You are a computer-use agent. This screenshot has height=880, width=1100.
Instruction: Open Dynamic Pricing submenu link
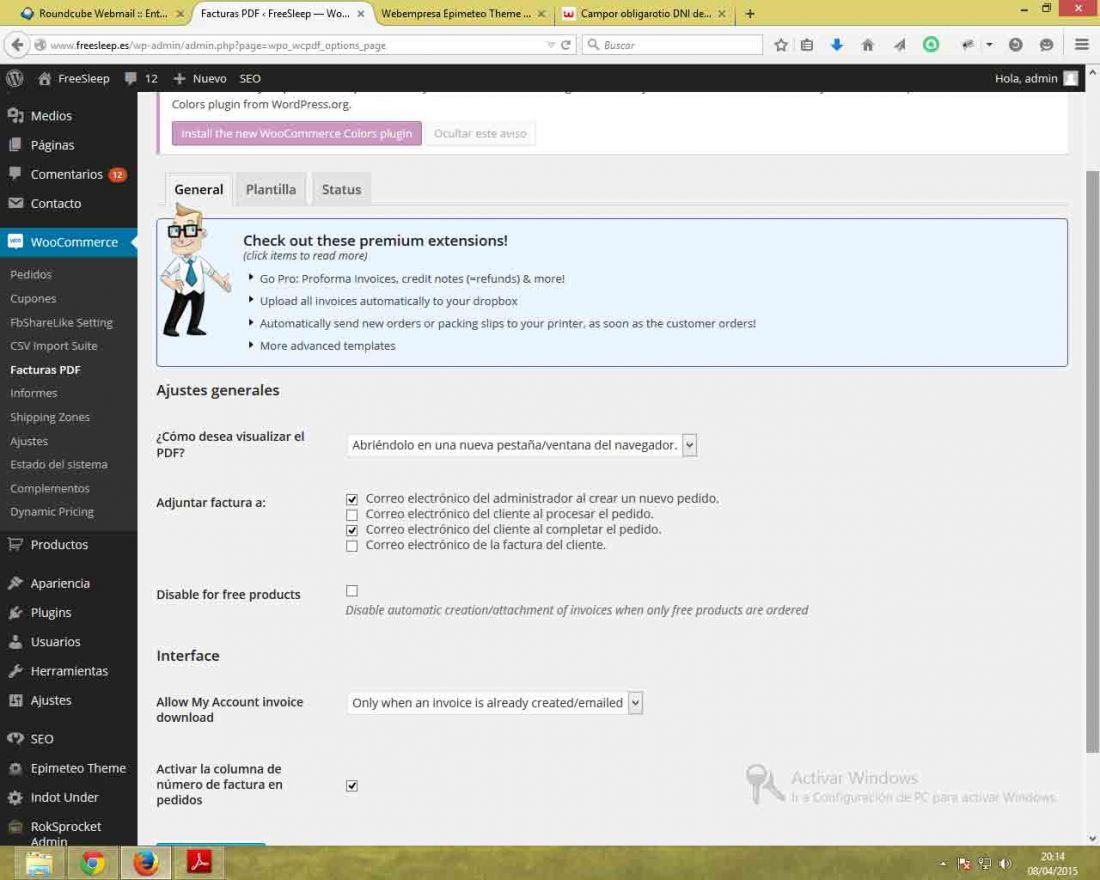pyautogui.click(x=52, y=512)
